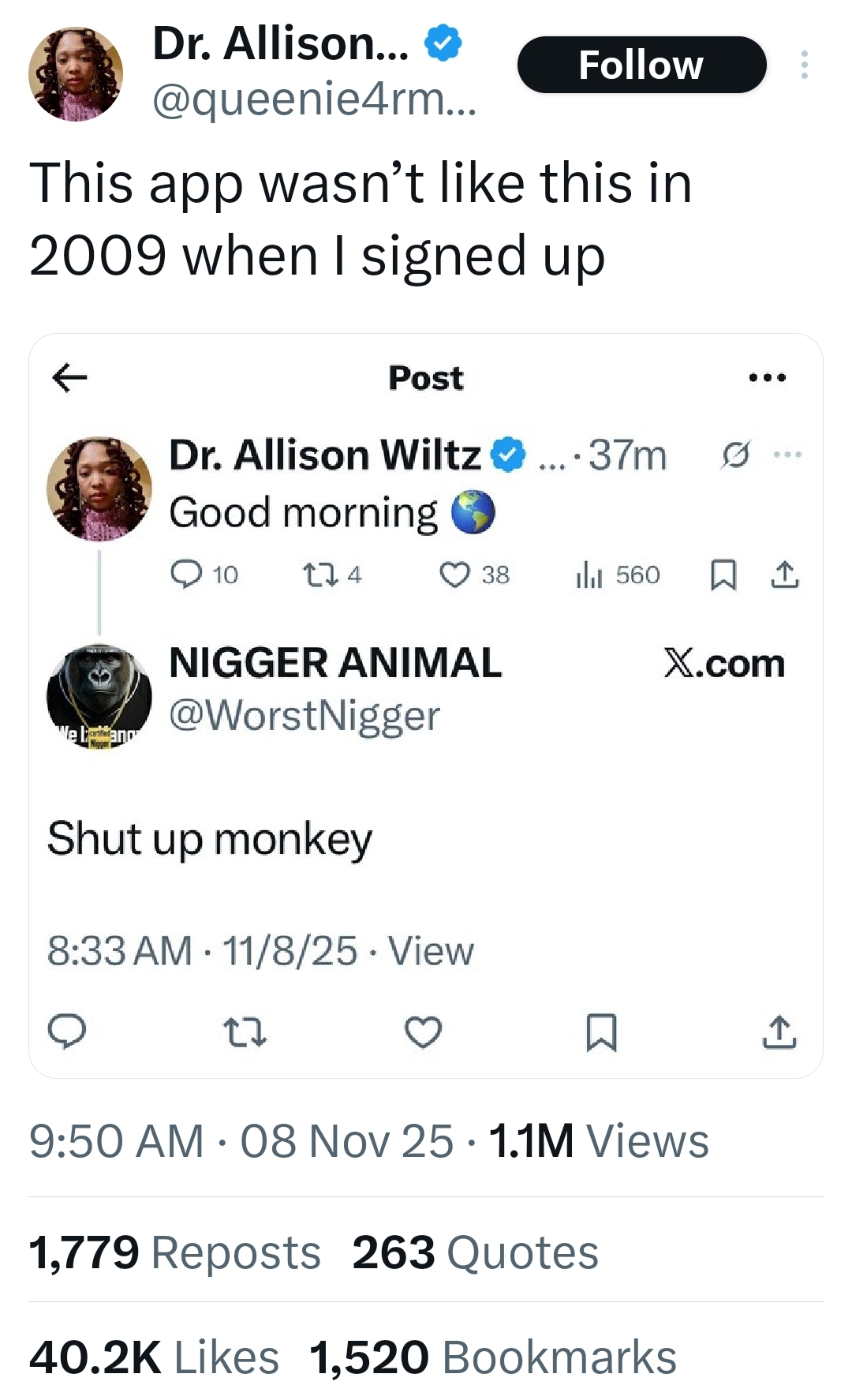Toggle bookmark next to the 560 views count
852x1400 pixels.
point(723,575)
